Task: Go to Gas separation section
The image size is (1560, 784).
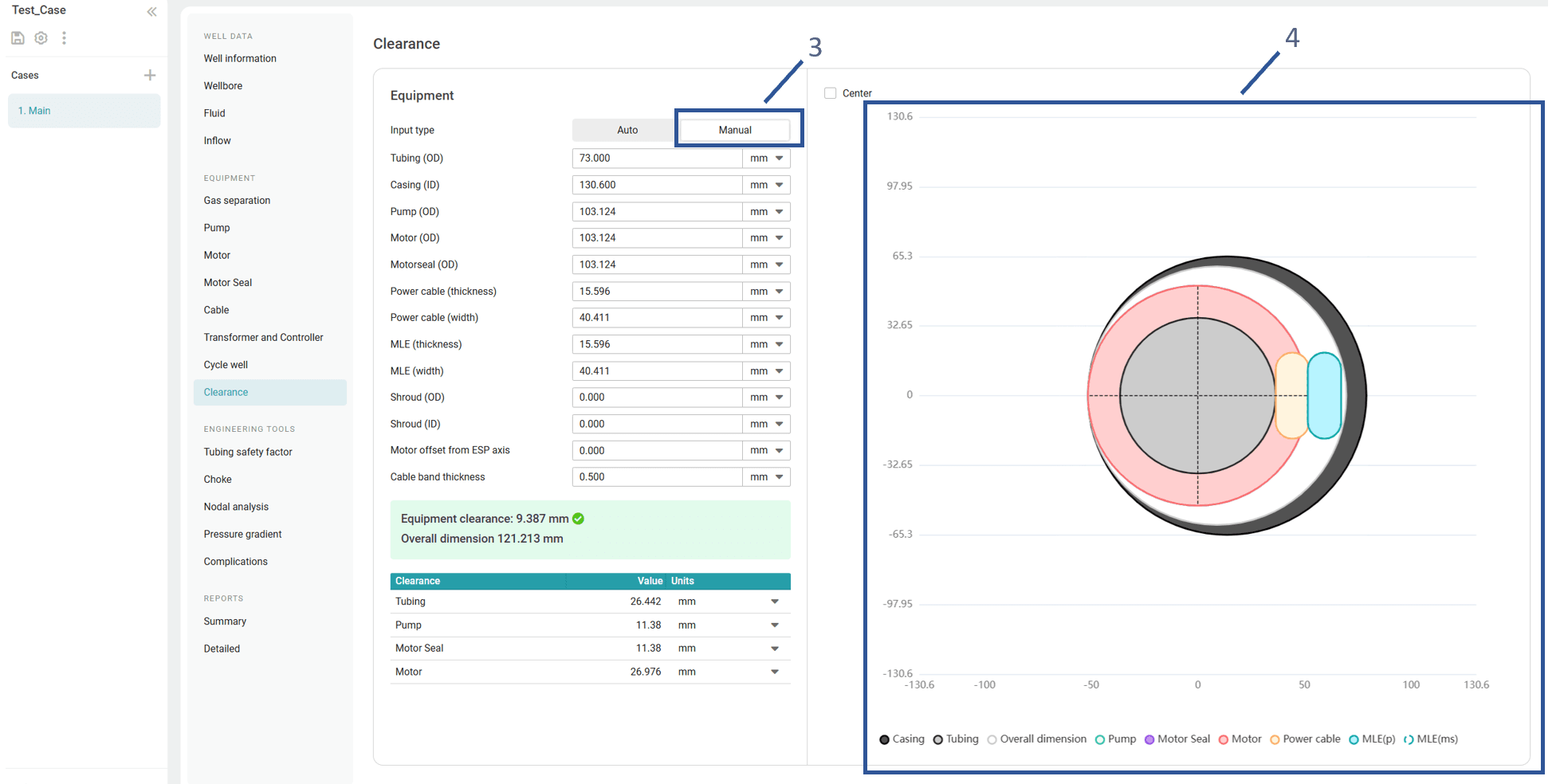Action: pos(237,201)
